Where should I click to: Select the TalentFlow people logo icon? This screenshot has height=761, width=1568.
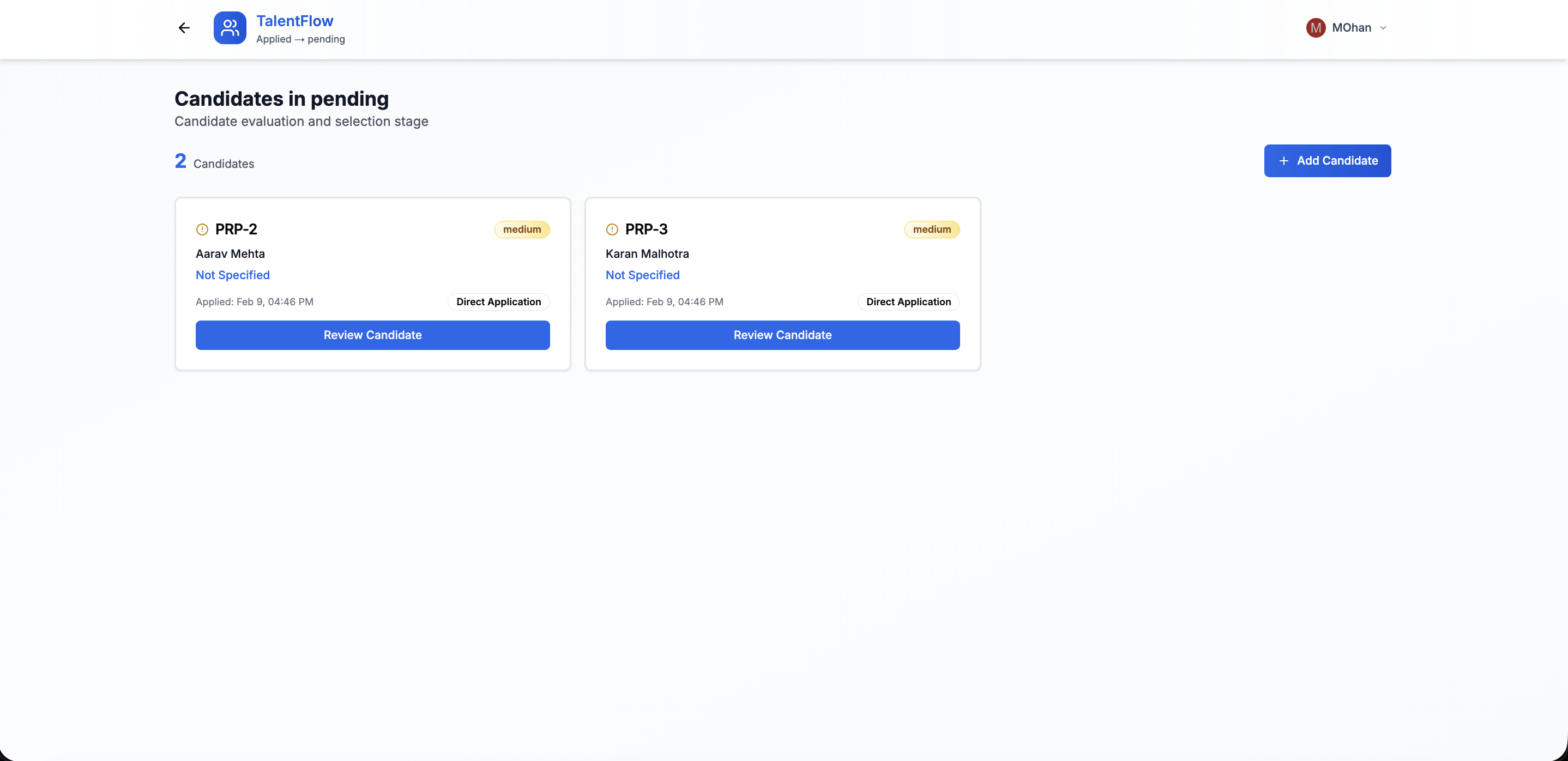230,27
